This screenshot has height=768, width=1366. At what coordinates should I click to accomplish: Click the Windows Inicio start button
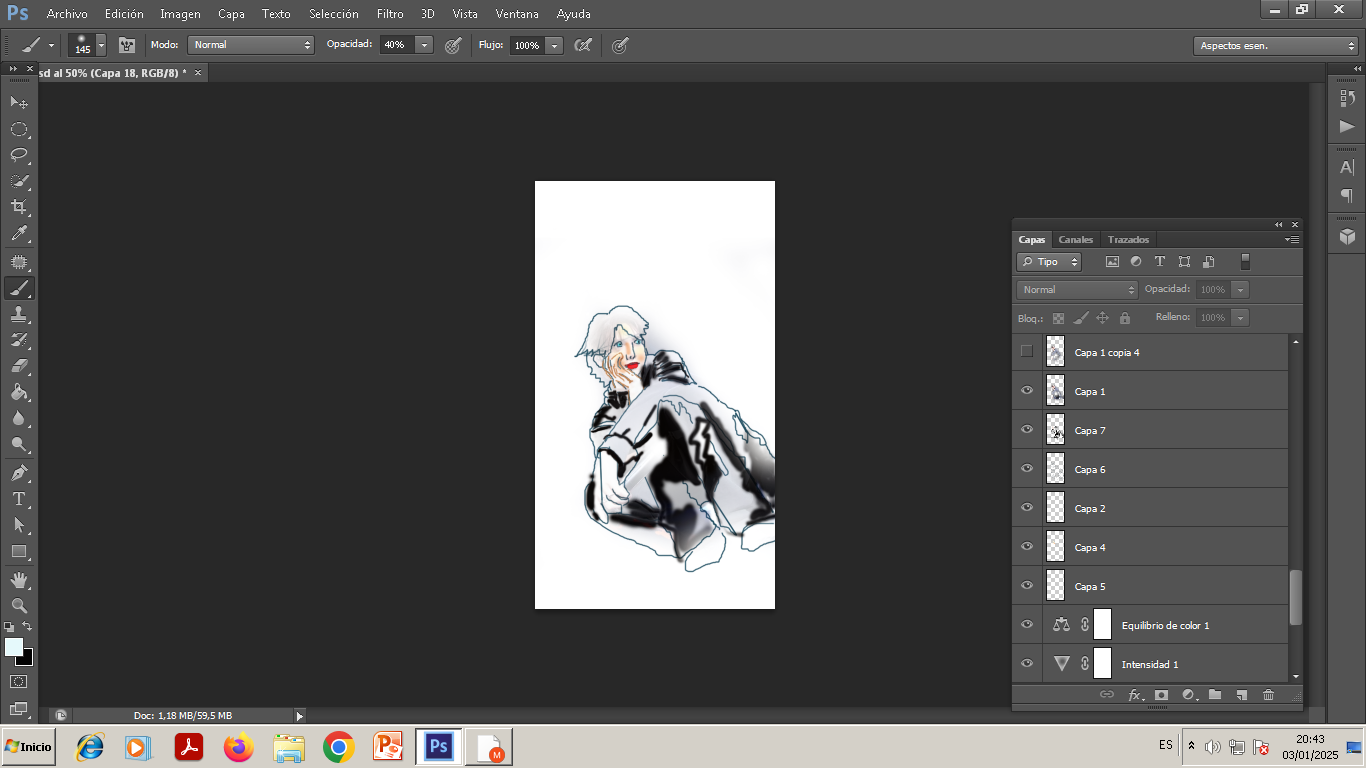(x=28, y=746)
